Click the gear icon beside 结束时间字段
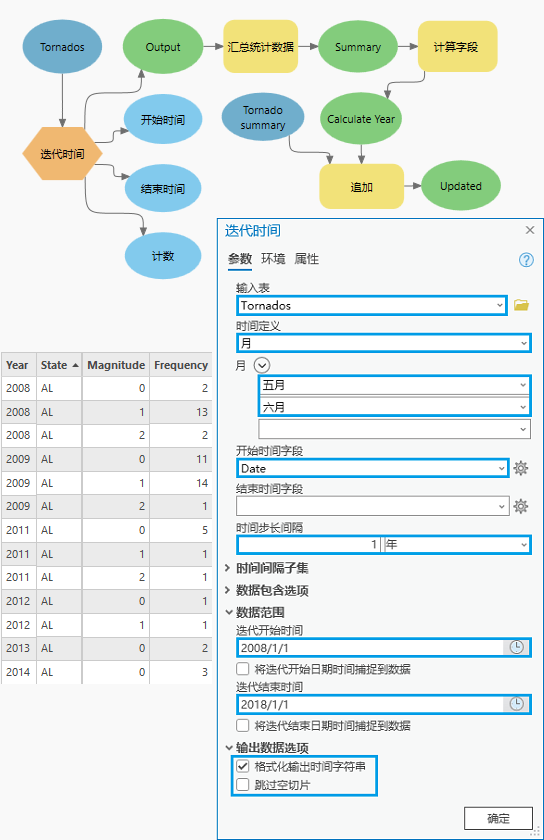Image resolution: width=544 pixels, height=840 pixels. 520,506
